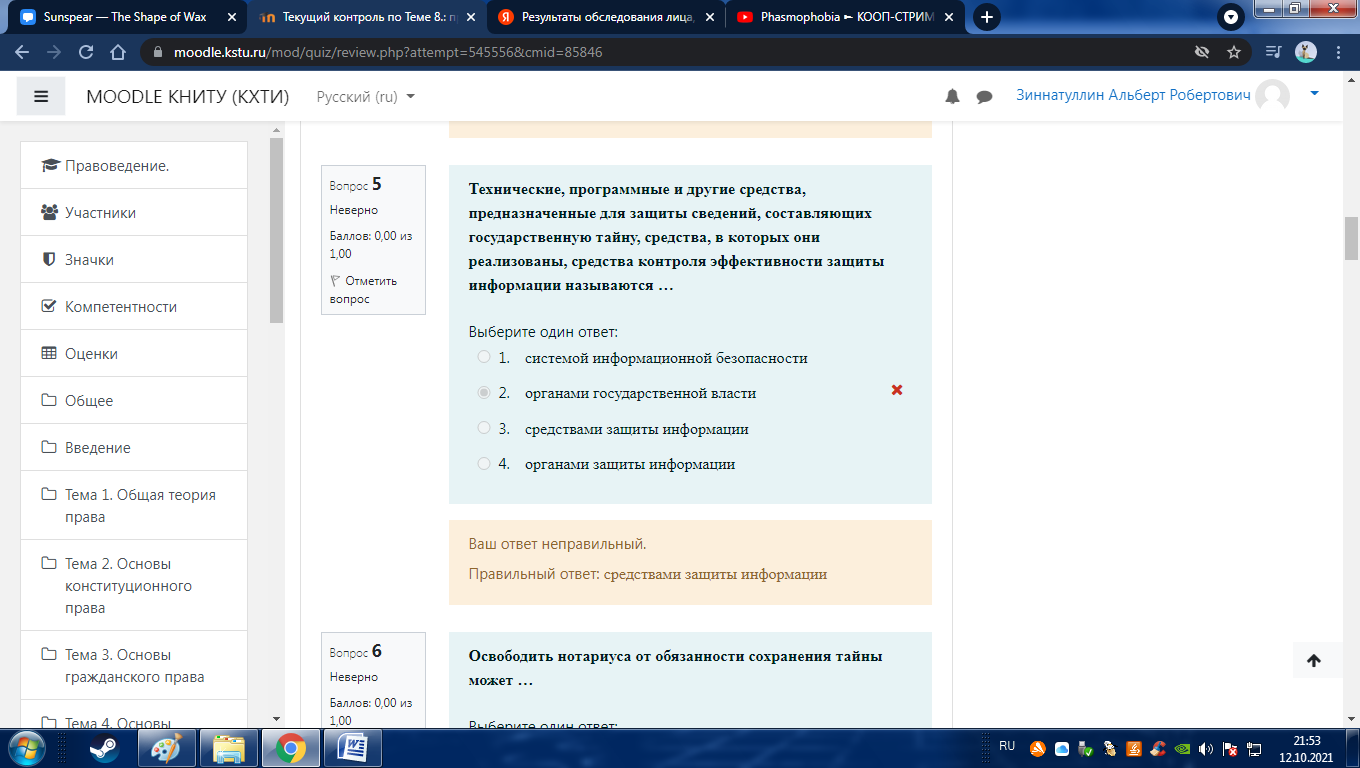Select answer 3 'средствами защиты информации'
1360x768 pixels.
(x=484, y=428)
